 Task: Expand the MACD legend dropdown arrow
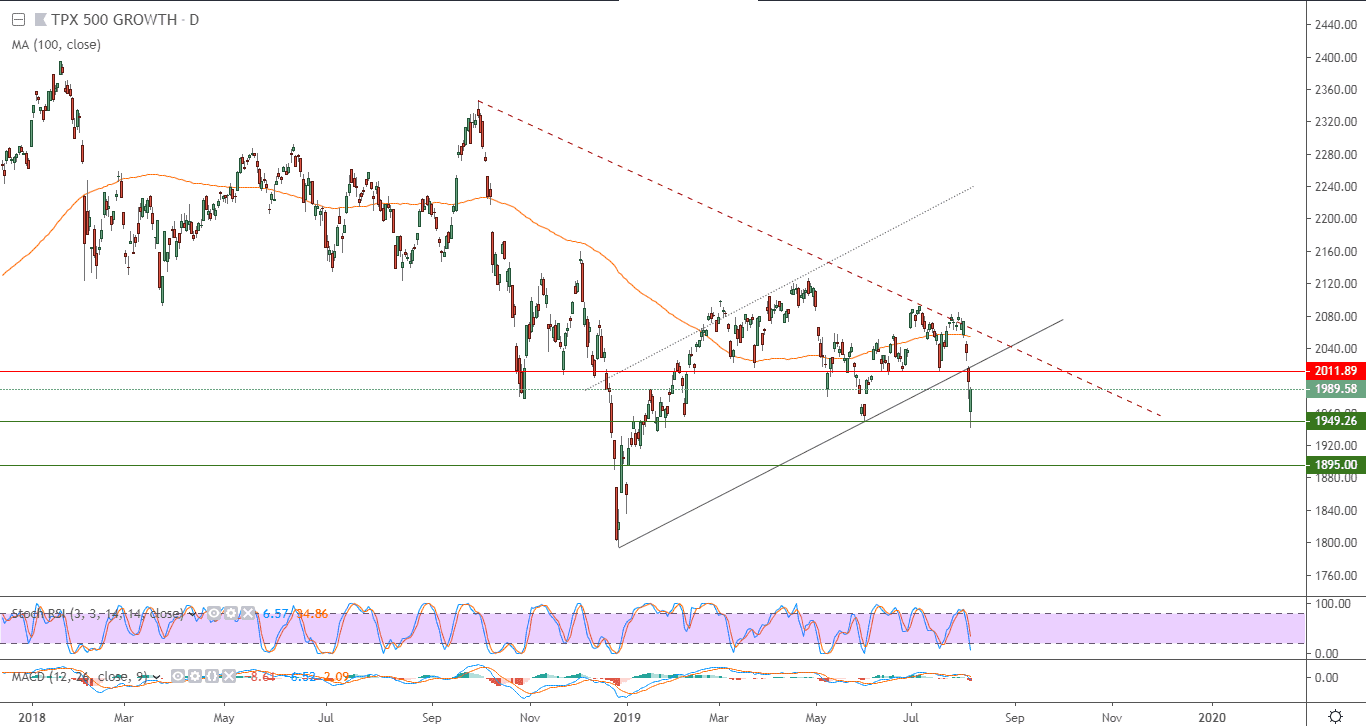(x=158, y=677)
